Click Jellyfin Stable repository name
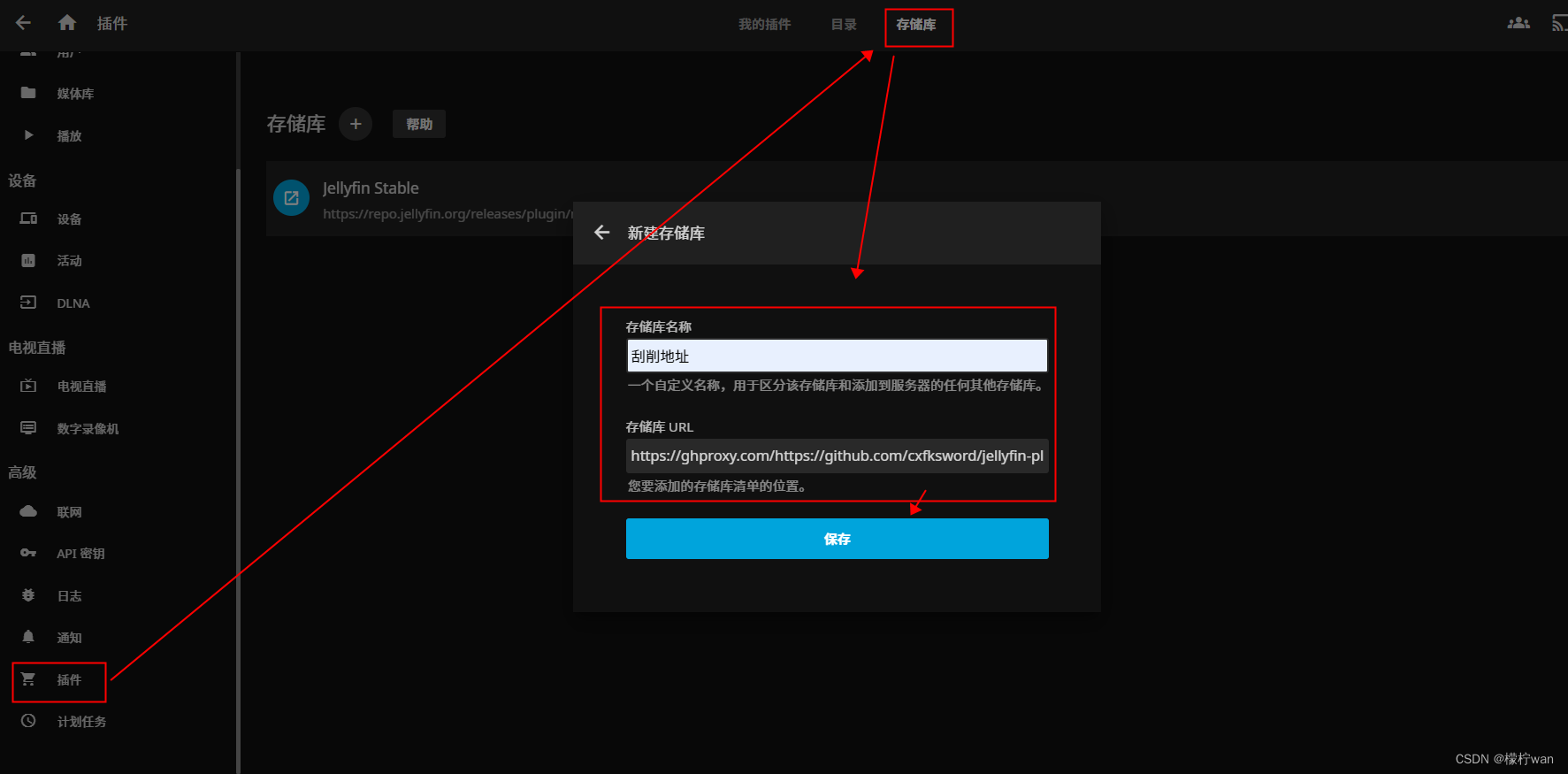The width and height of the screenshot is (1568, 774). click(371, 188)
